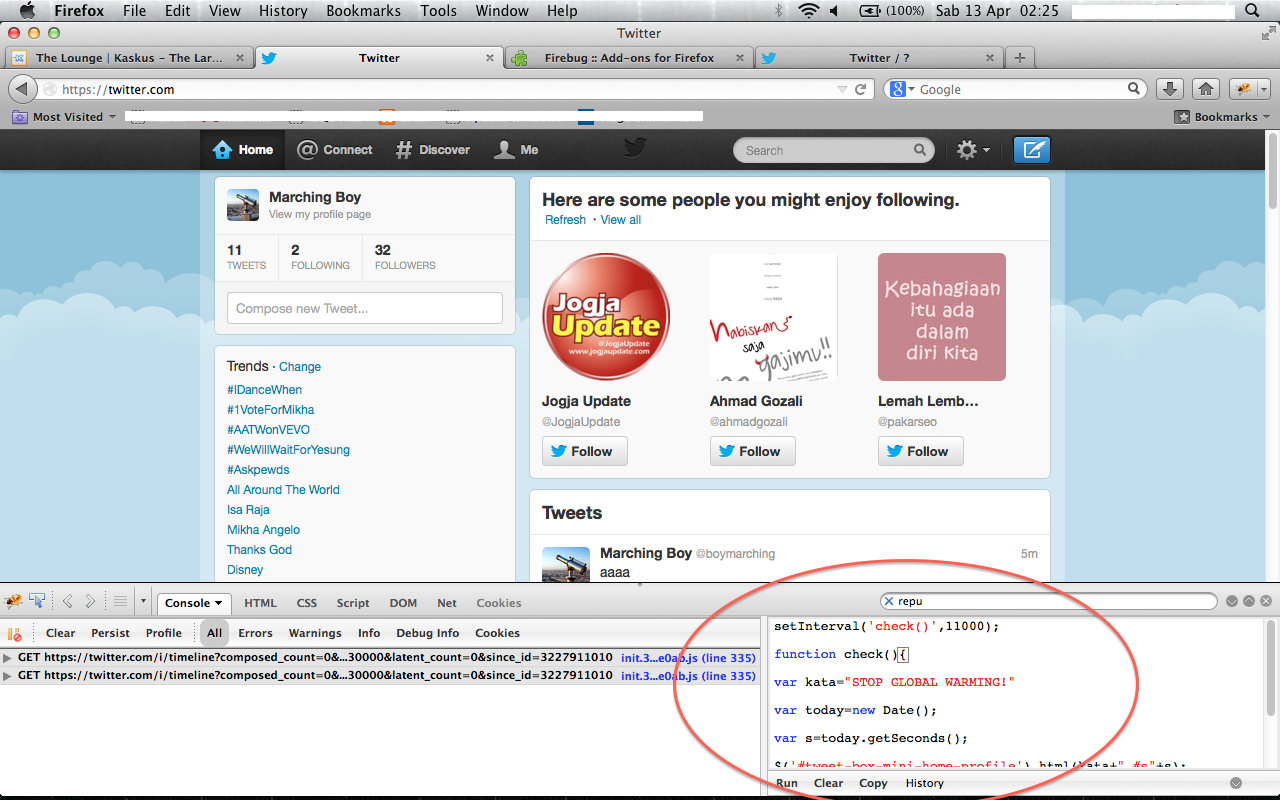Open Spotlight search in menu bar
The width and height of the screenshot is (1280, 800).
[1253, 11]
